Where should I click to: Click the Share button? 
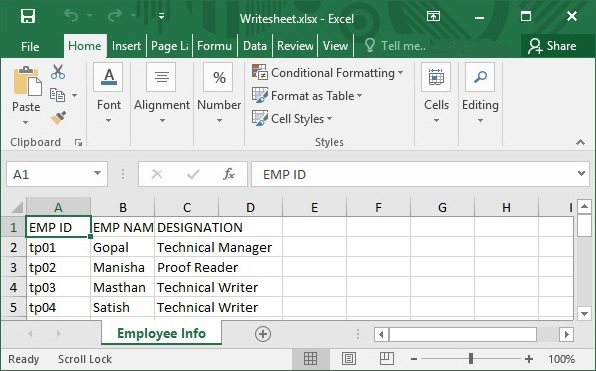pyautogui.click(x=552, y=46)
